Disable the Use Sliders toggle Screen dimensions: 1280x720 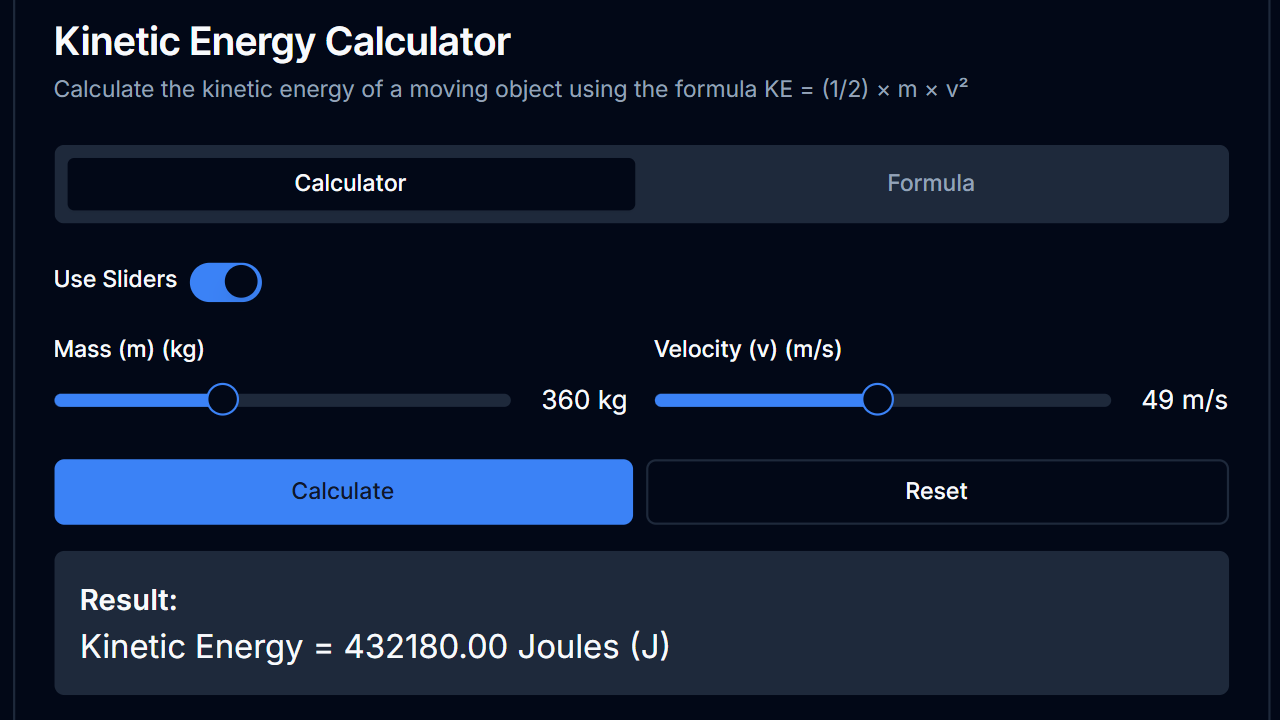(x=226, y=282)
